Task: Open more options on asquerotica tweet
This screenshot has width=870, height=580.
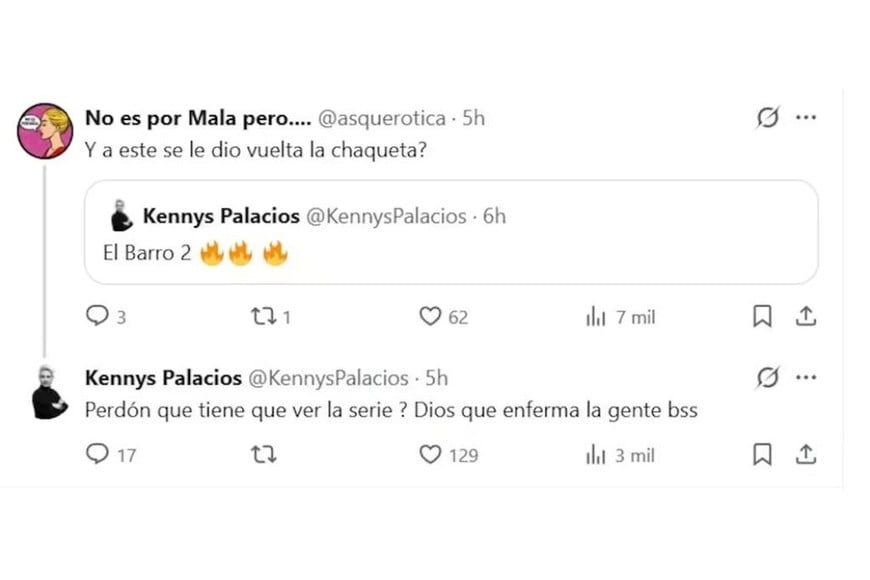Action: click(806, 119)
